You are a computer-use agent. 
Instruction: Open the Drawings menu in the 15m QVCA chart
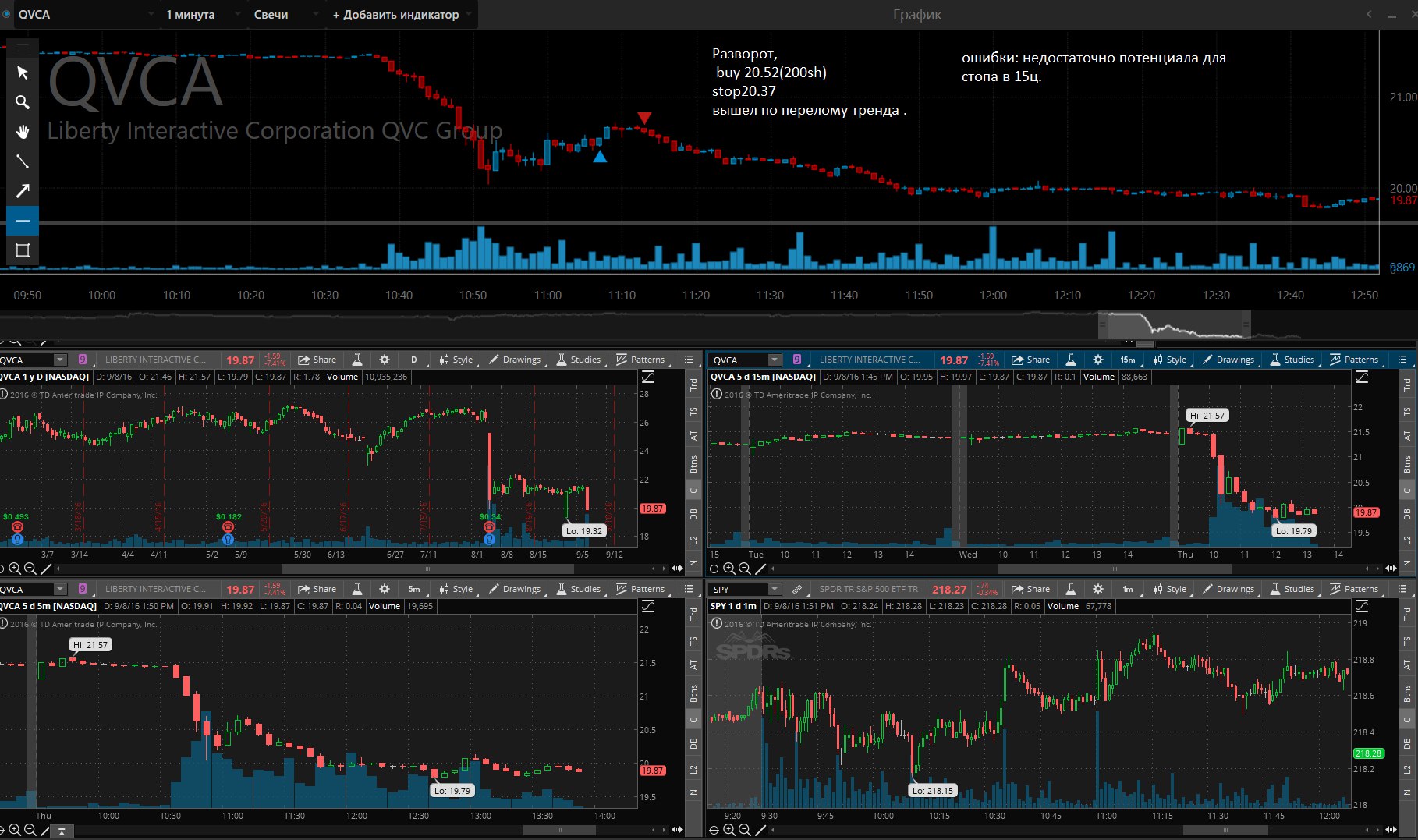1228,360
